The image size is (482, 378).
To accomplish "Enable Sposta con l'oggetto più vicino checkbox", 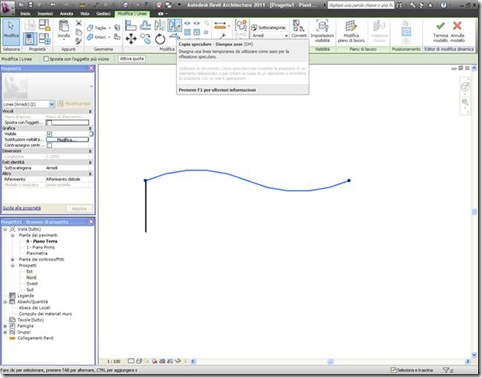I will (x=46, y=59).
